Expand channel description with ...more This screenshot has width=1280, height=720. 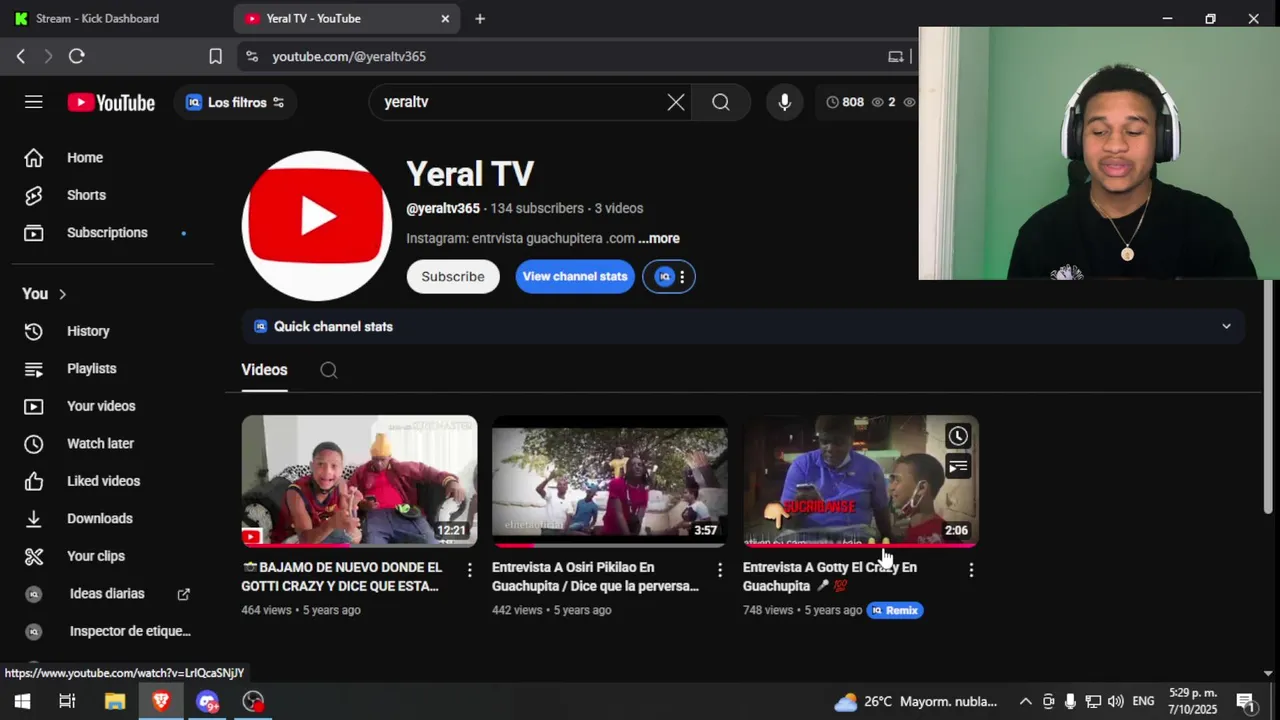click(x=659, y=239)
